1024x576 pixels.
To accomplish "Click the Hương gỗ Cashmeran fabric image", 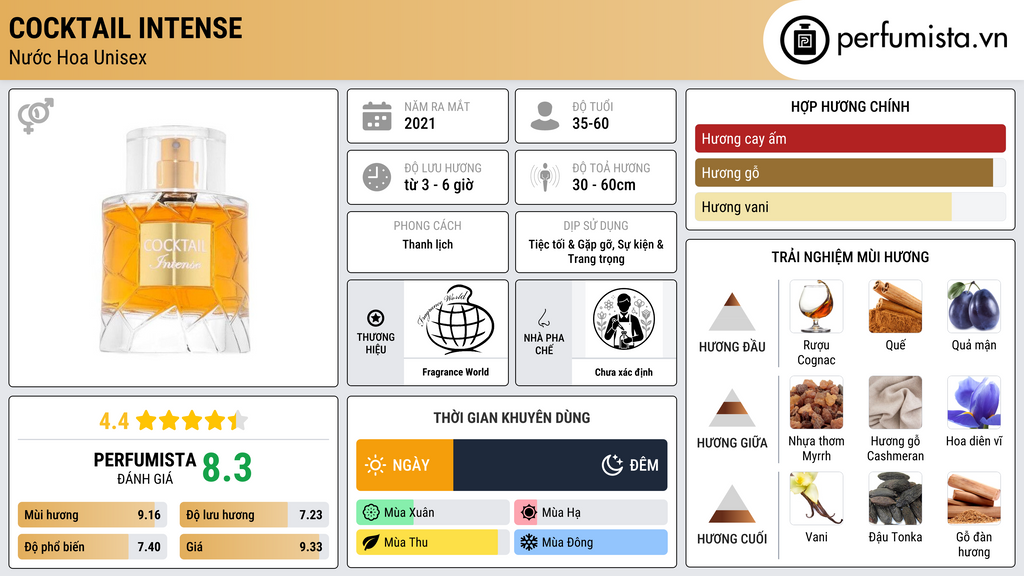I will [x=895, y=403].
